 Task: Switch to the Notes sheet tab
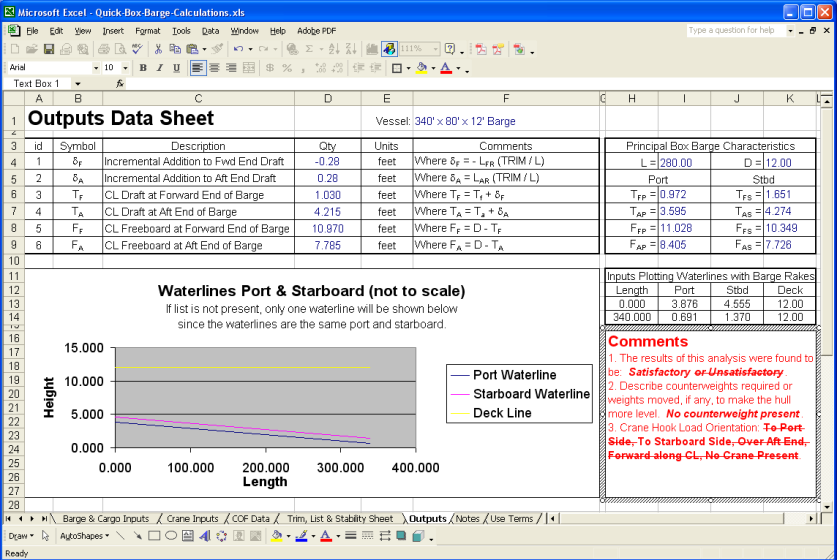coord(466,519)
